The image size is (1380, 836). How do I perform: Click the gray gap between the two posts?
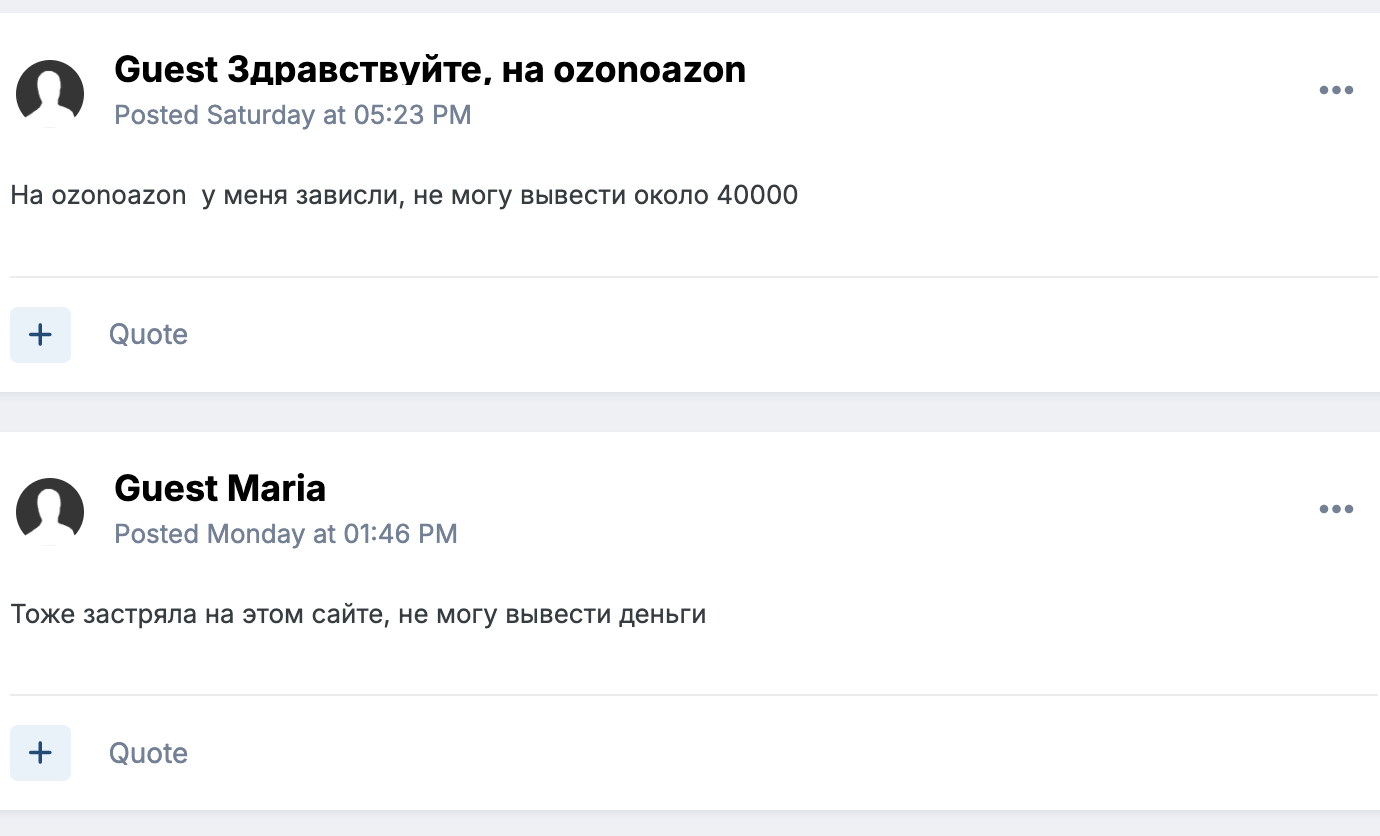tap(690, 412)
